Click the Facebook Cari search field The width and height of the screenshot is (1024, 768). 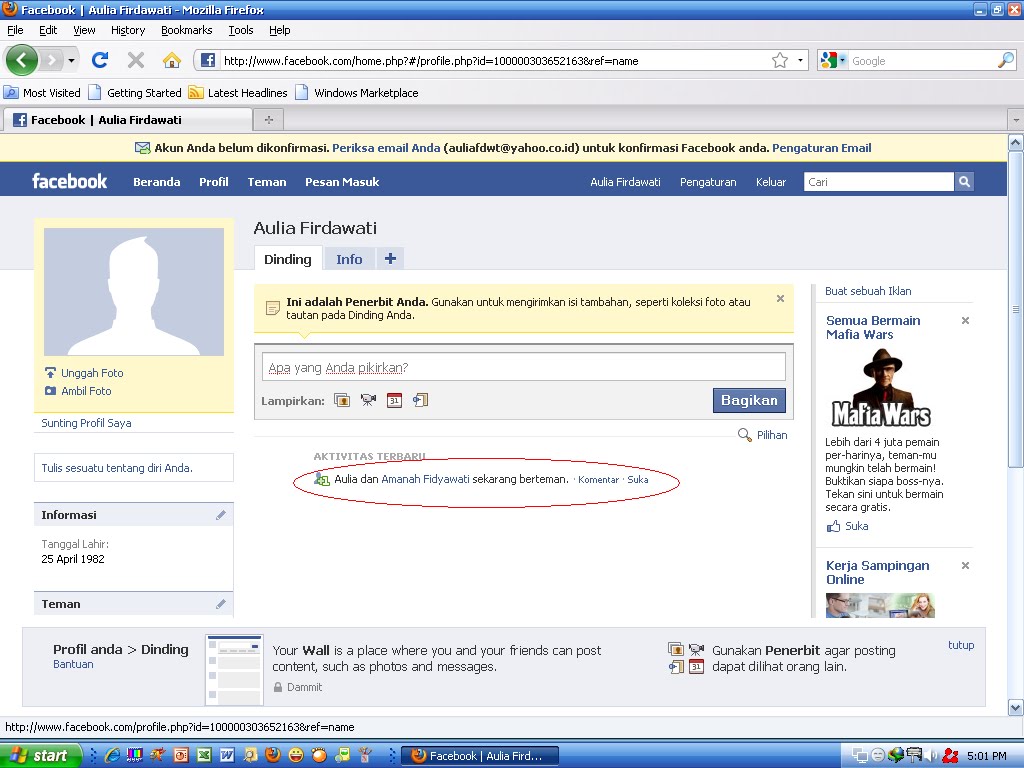pos(879,182)
